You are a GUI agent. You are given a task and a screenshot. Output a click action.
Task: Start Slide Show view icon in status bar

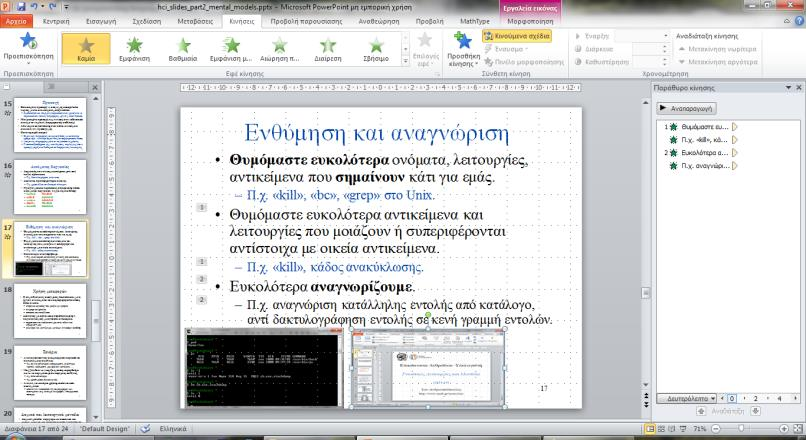(683, 428)
